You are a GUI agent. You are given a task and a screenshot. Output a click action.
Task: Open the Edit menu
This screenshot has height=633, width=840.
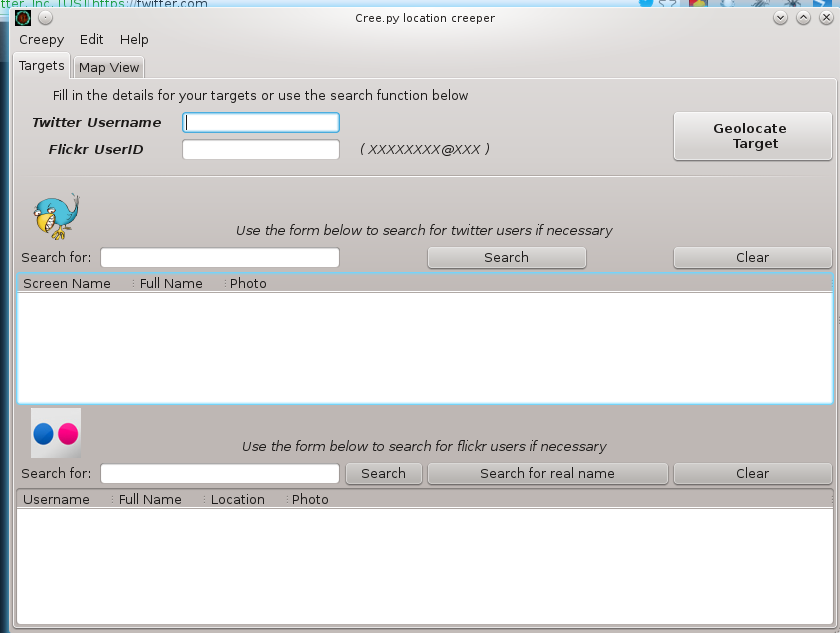click(x=91, y=40)
